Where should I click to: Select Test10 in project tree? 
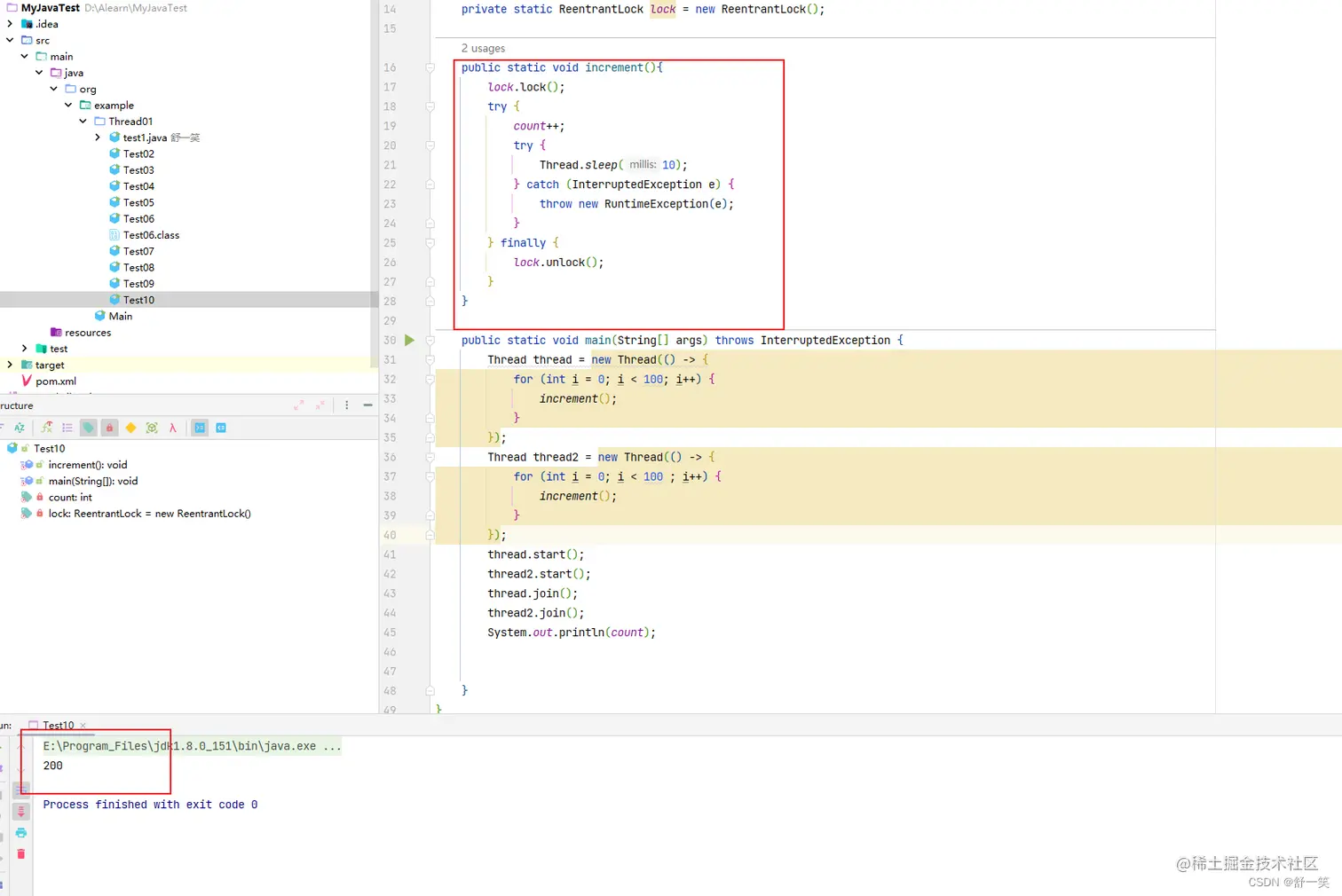click(x=138, y=300)
